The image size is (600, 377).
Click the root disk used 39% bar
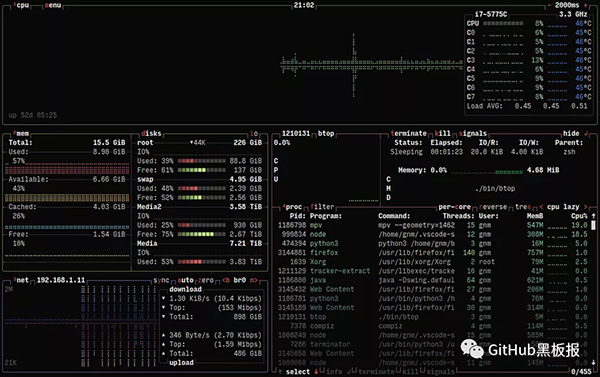tap(201, 161)
